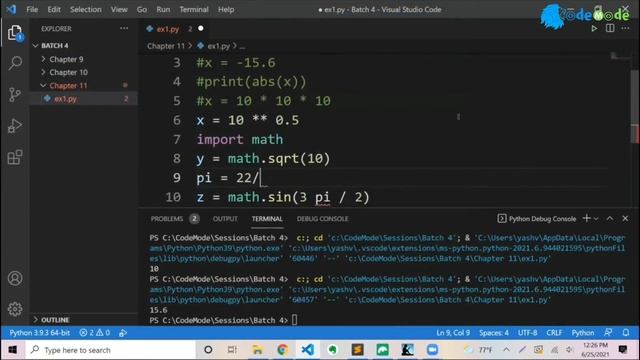This screenshot has height=360, width=640.
Task: Open the File menu
Action: coord(32,9)
